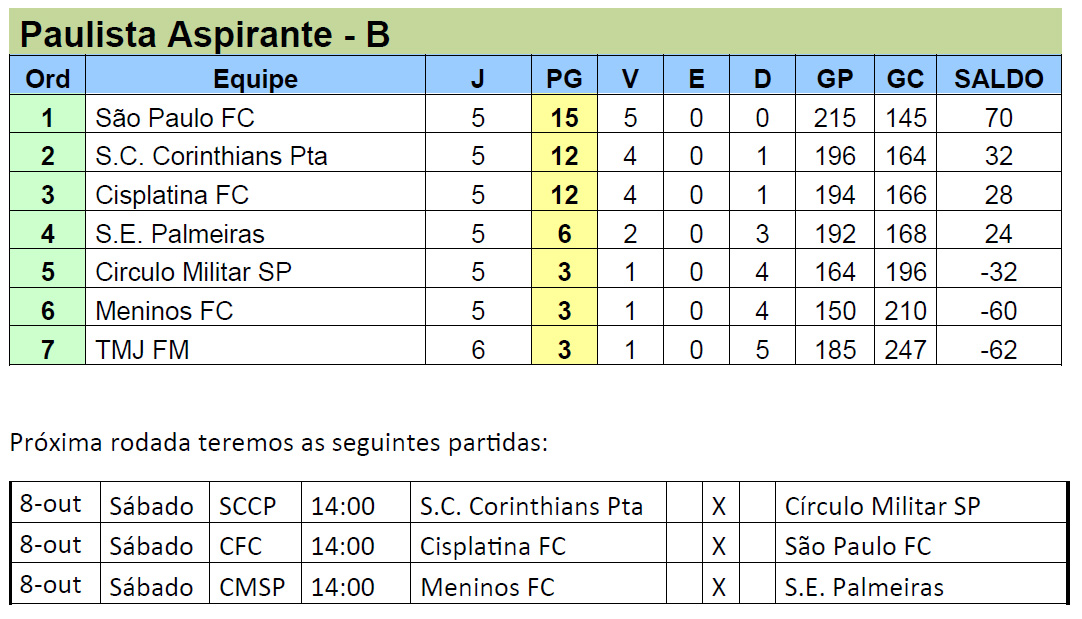Select the "GC" column header

pyautogui.click(x=905, y=79)
